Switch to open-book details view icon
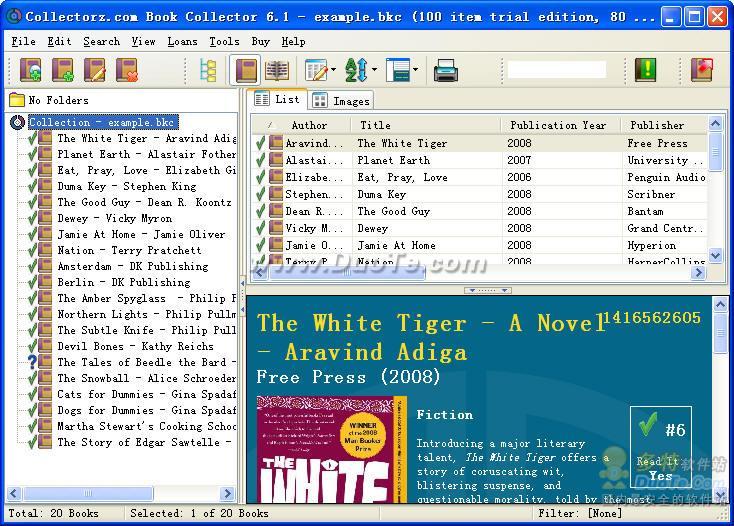The image size is (734, 526). pos(277,70)
